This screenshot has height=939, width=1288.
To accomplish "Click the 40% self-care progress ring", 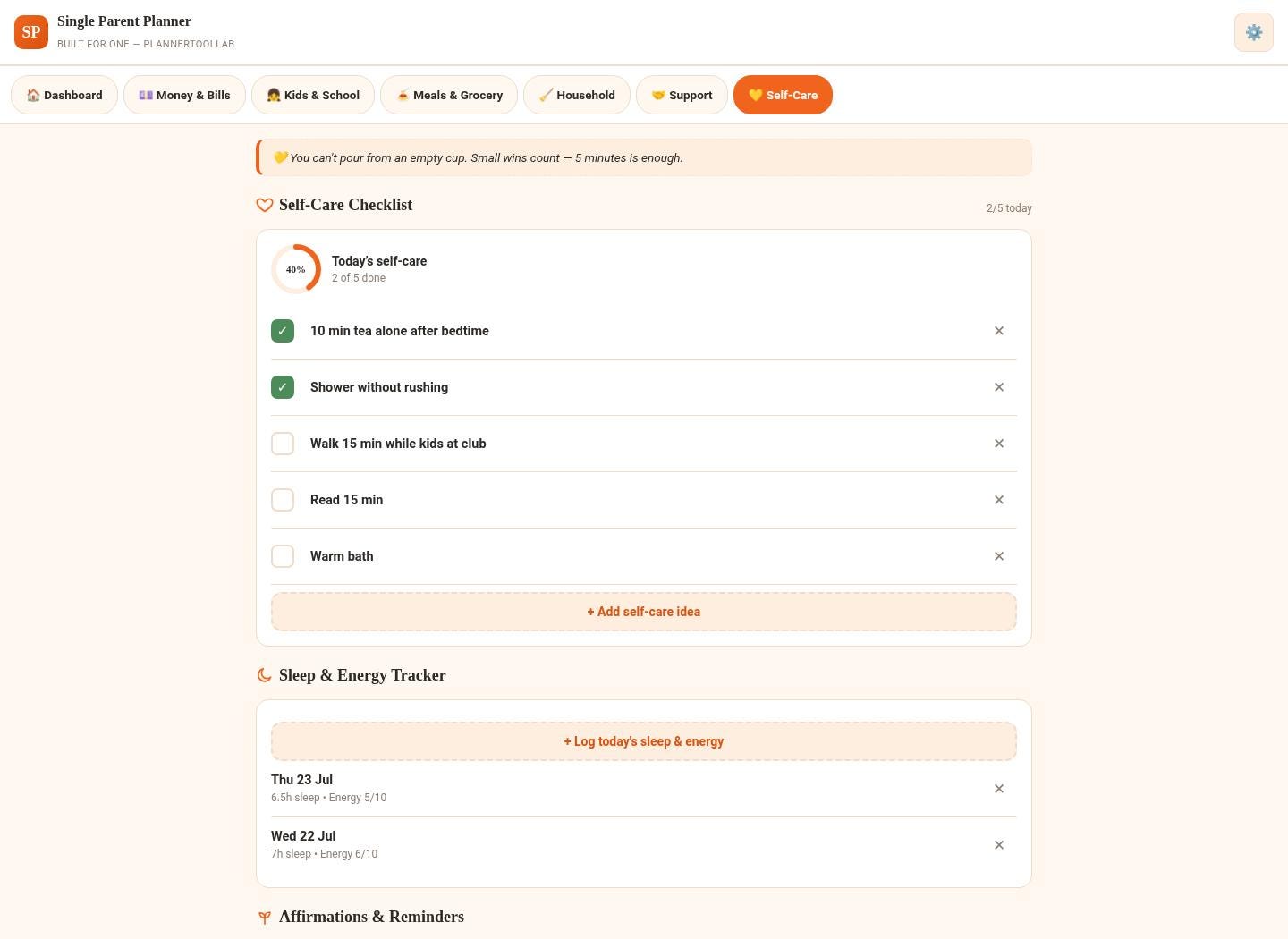I will click(296, 269).
